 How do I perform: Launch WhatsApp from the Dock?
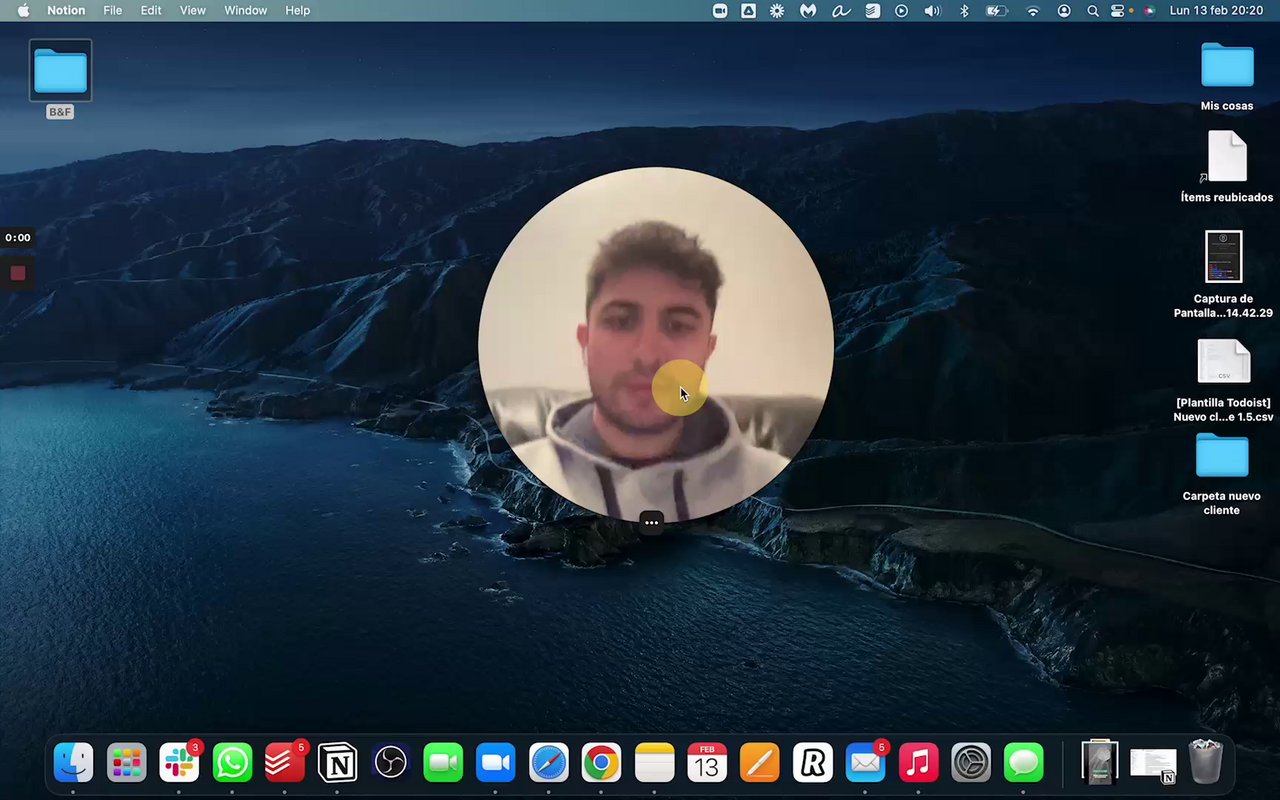[x=232, y=764]
